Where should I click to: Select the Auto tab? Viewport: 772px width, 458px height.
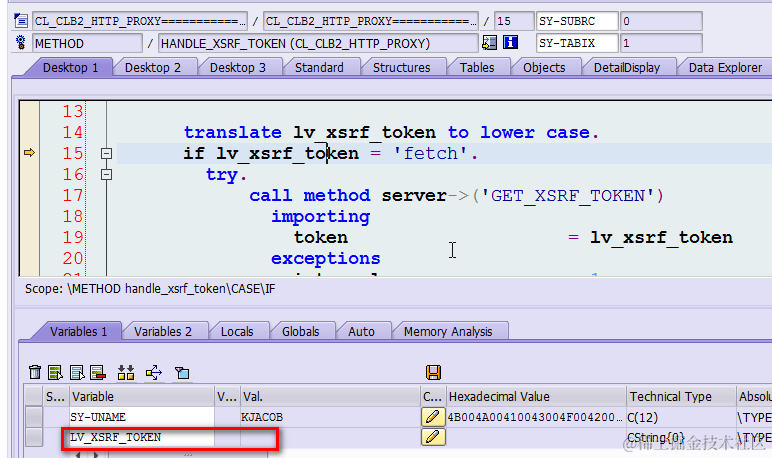[x=361, y=331]
